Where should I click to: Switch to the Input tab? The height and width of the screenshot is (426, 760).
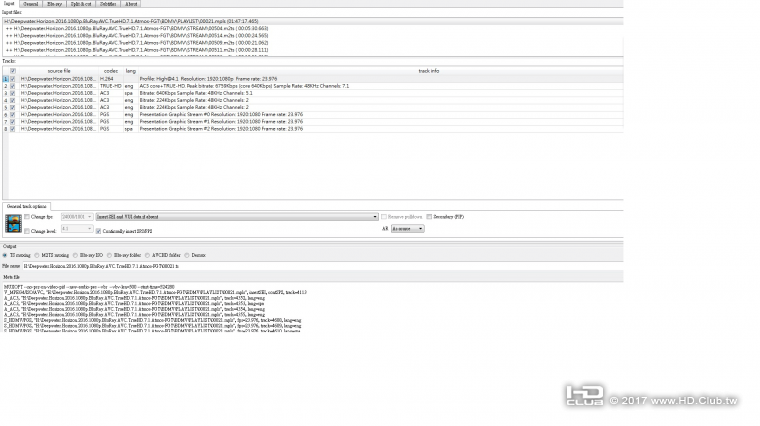tap(9, 3)
